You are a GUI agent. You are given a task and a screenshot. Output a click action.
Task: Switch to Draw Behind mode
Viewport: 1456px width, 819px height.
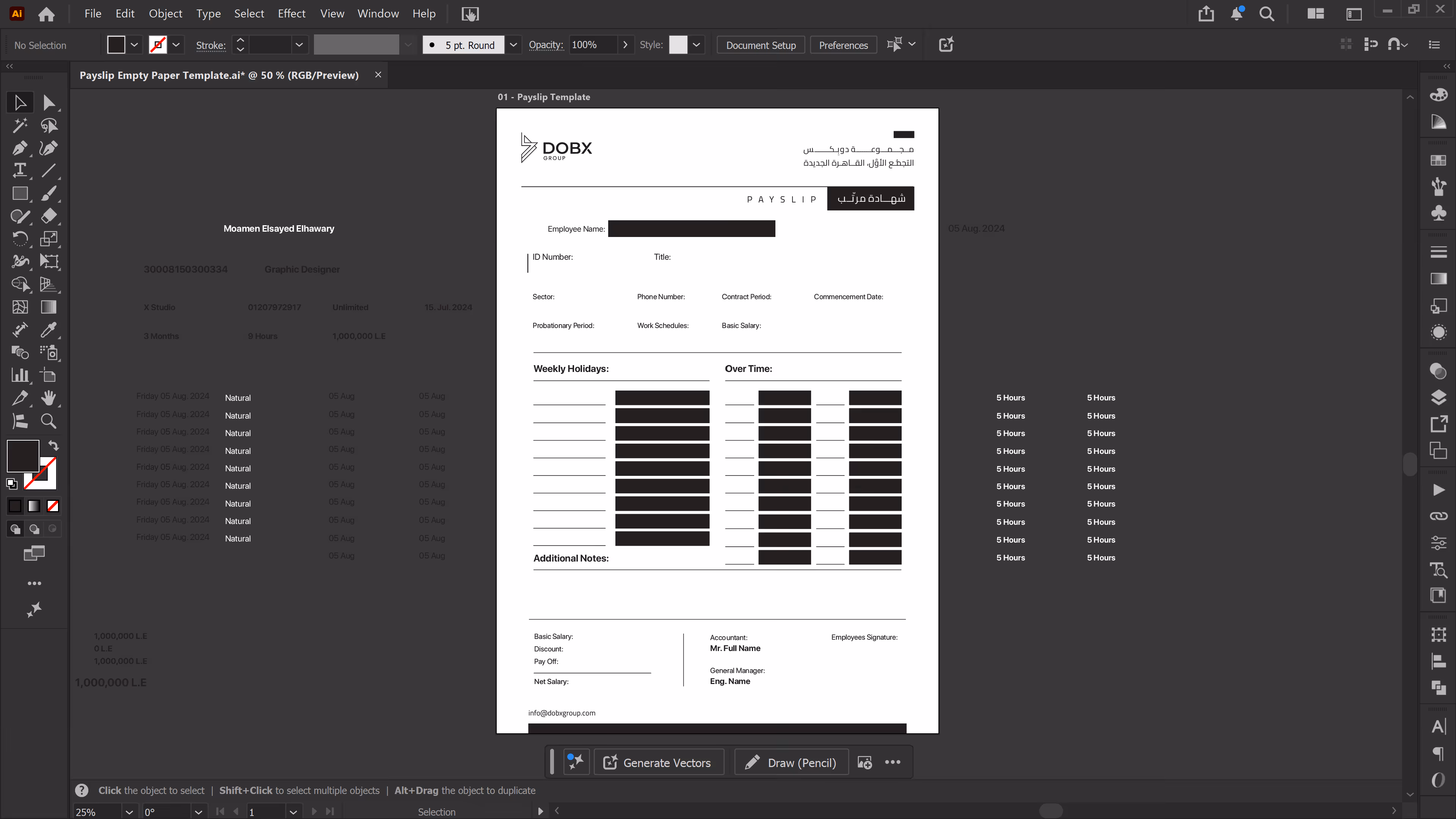[x=34, y=529]
